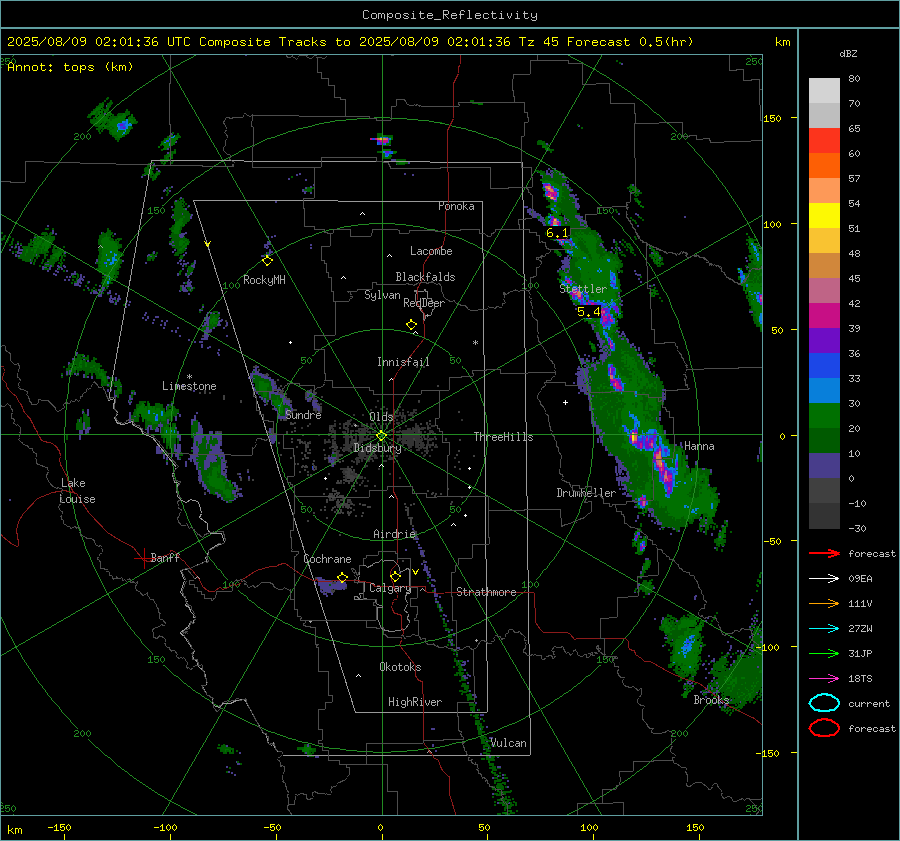Image resolution: width=900 pixels, height=841 pixels.
Task: Click the magenta swatch between 42 and 39 dBZ
Action: [x=824, y=316]
